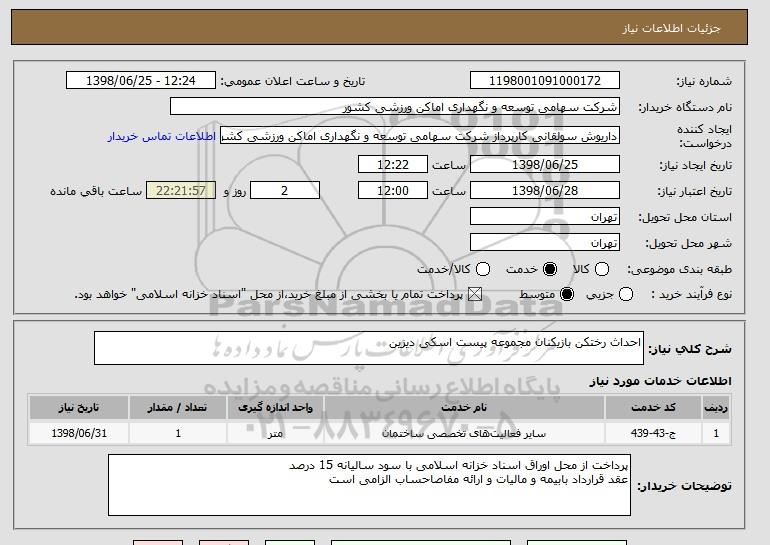
Task: Click the validity time field 12:00
Action: [393, 191]
